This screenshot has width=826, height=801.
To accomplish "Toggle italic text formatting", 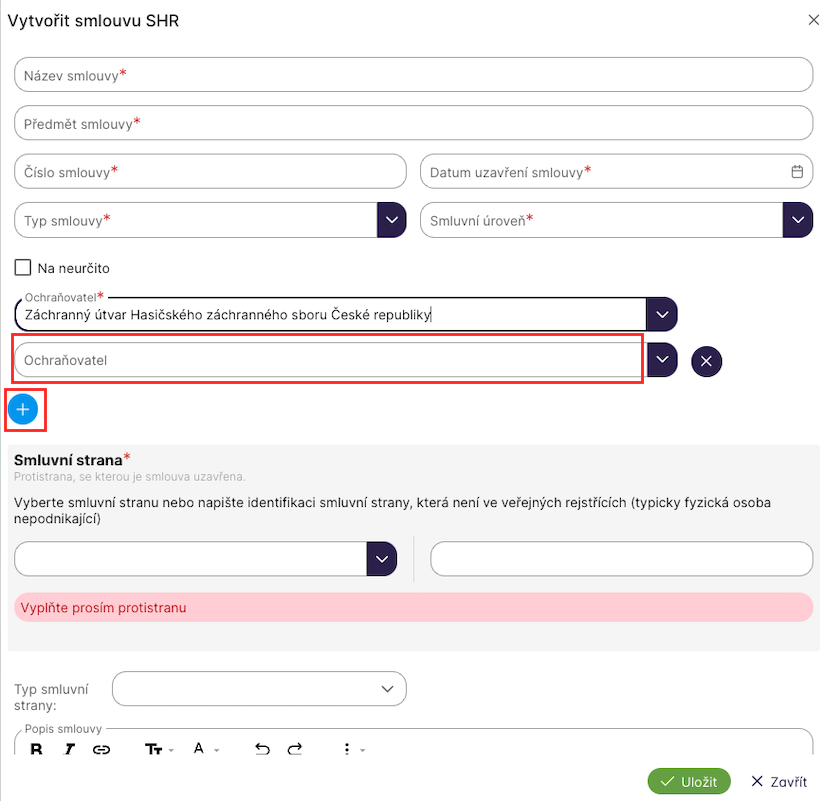I will click(70, 749).
